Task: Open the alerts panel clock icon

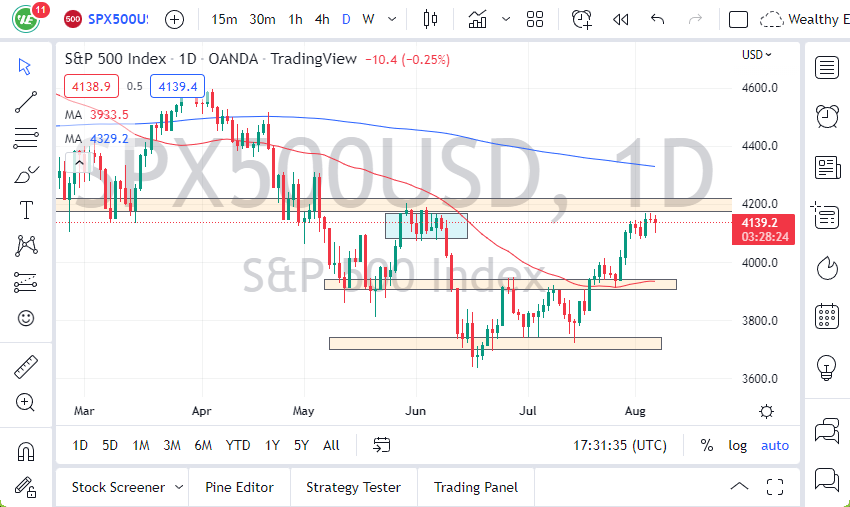Action: [827, 116]
